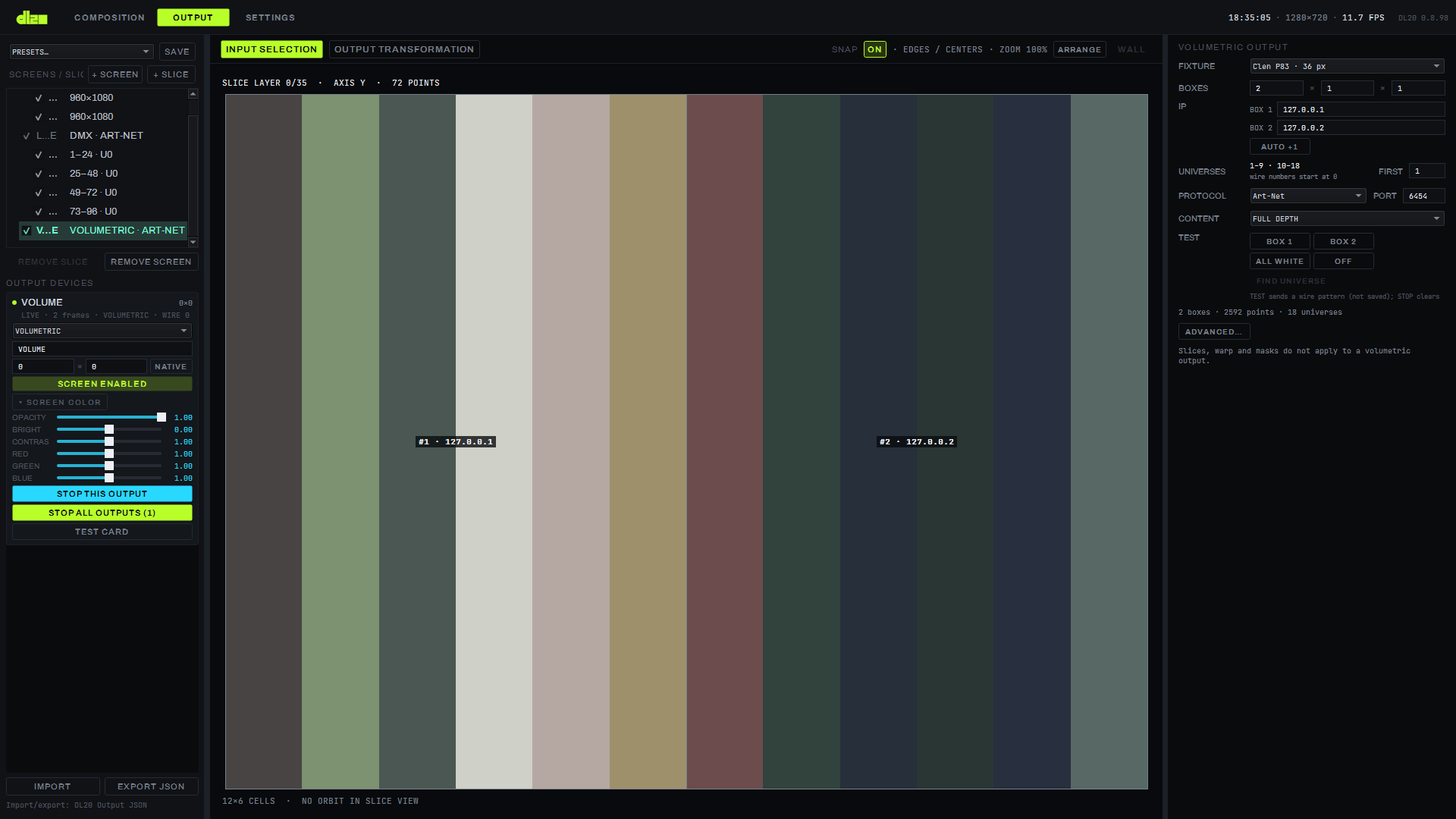Adjust the OPACITY slider

tap(109, 417)
